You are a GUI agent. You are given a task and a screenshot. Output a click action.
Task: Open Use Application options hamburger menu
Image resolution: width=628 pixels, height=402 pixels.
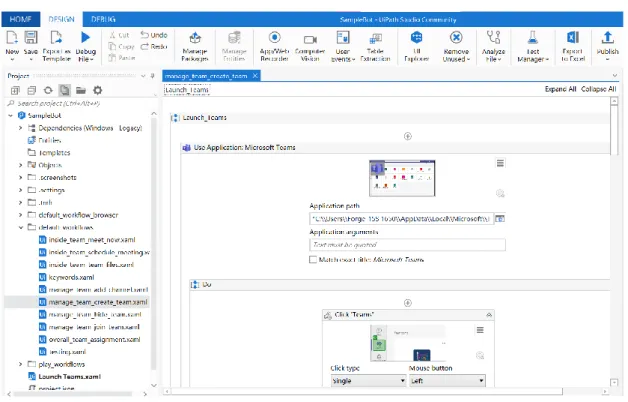click(x=500, y=163)
